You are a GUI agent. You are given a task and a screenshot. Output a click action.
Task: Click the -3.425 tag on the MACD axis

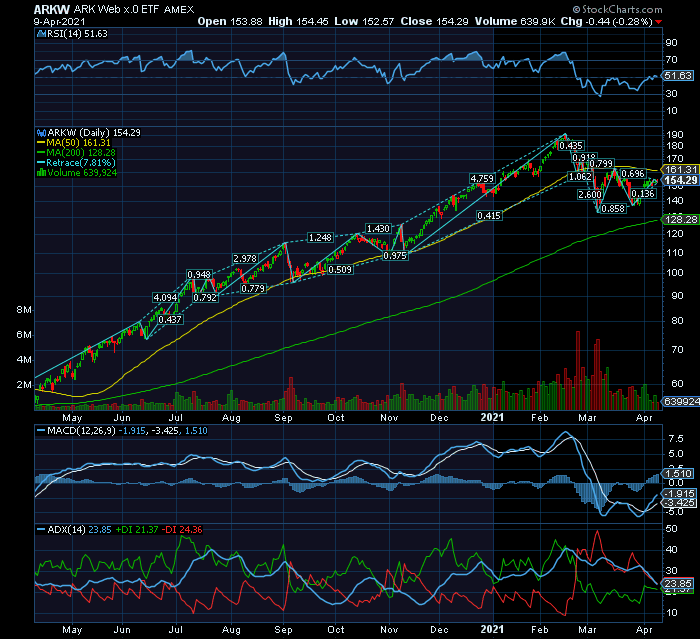pyautogui.click(x=679, y=503)
